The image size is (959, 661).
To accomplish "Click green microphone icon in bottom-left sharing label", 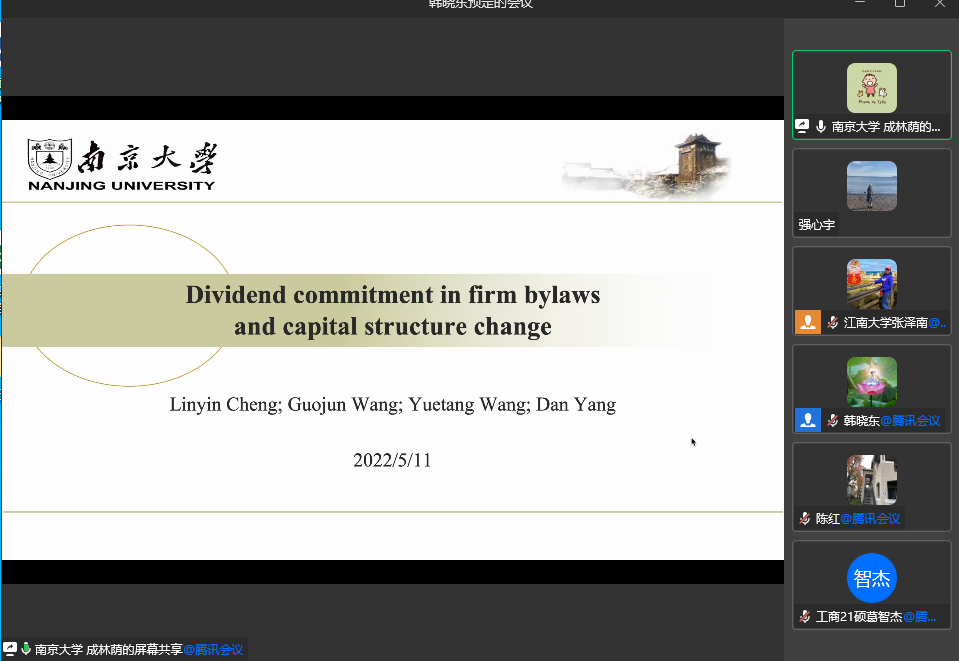I will pyautogui.click(x=26, y=649).
